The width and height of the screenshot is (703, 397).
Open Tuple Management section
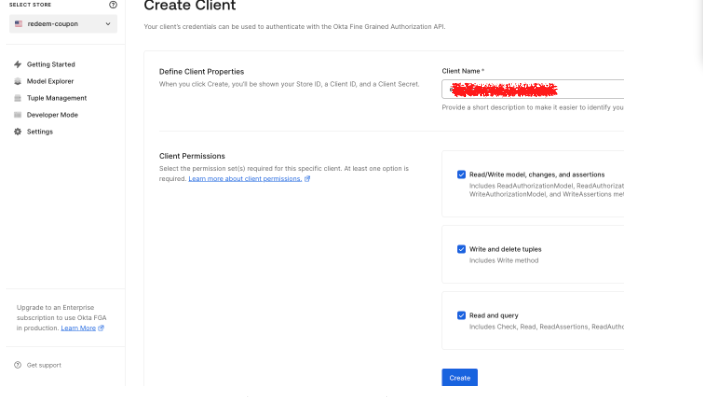point(57,98)
